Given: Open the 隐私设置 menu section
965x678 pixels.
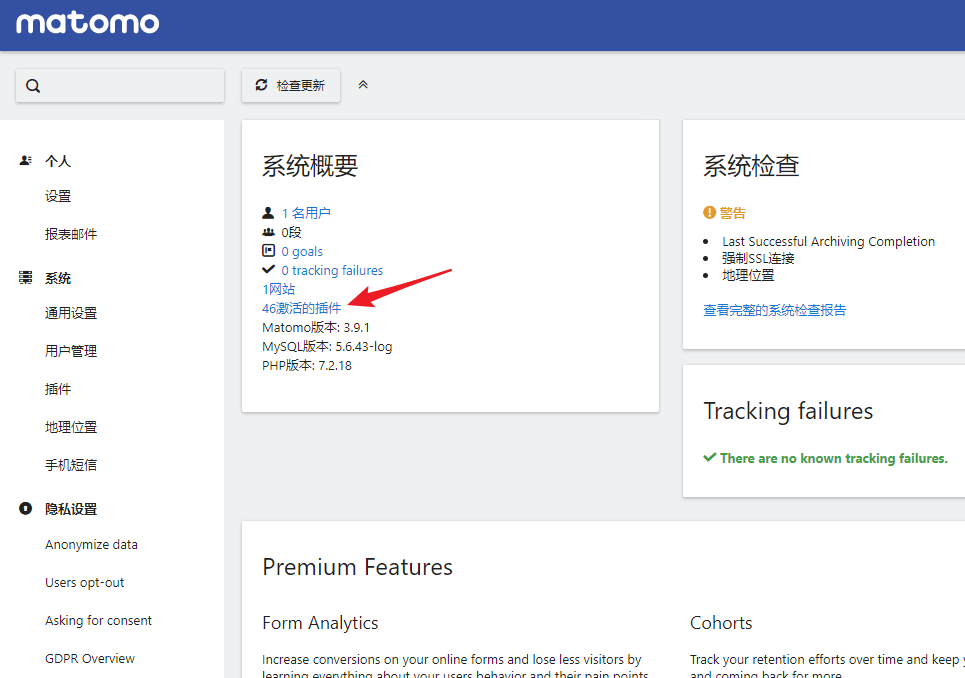Looking at the screenshot, I should [71, 509].
